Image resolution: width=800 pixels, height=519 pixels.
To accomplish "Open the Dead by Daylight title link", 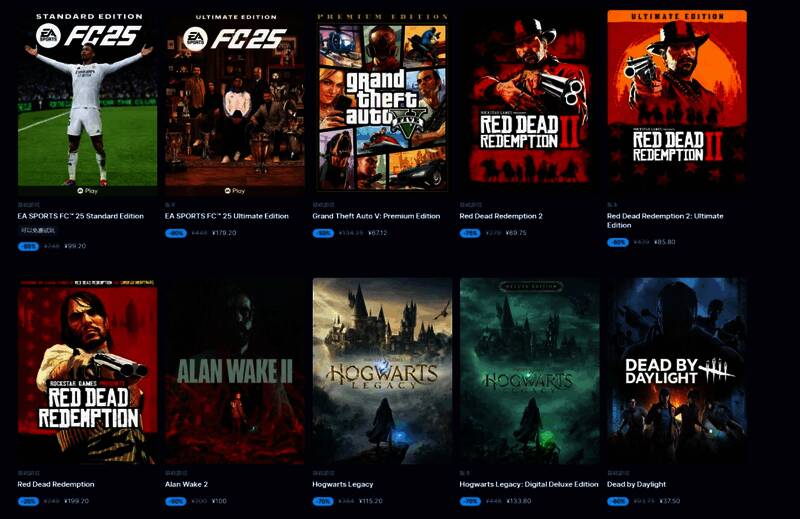I will 636,484.
